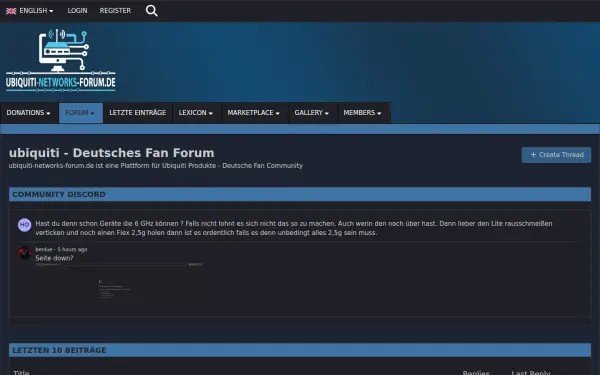The width and height of the screenshot is (600, 375).
Task: Open the Register link
Action: click(x=115, y=11)
